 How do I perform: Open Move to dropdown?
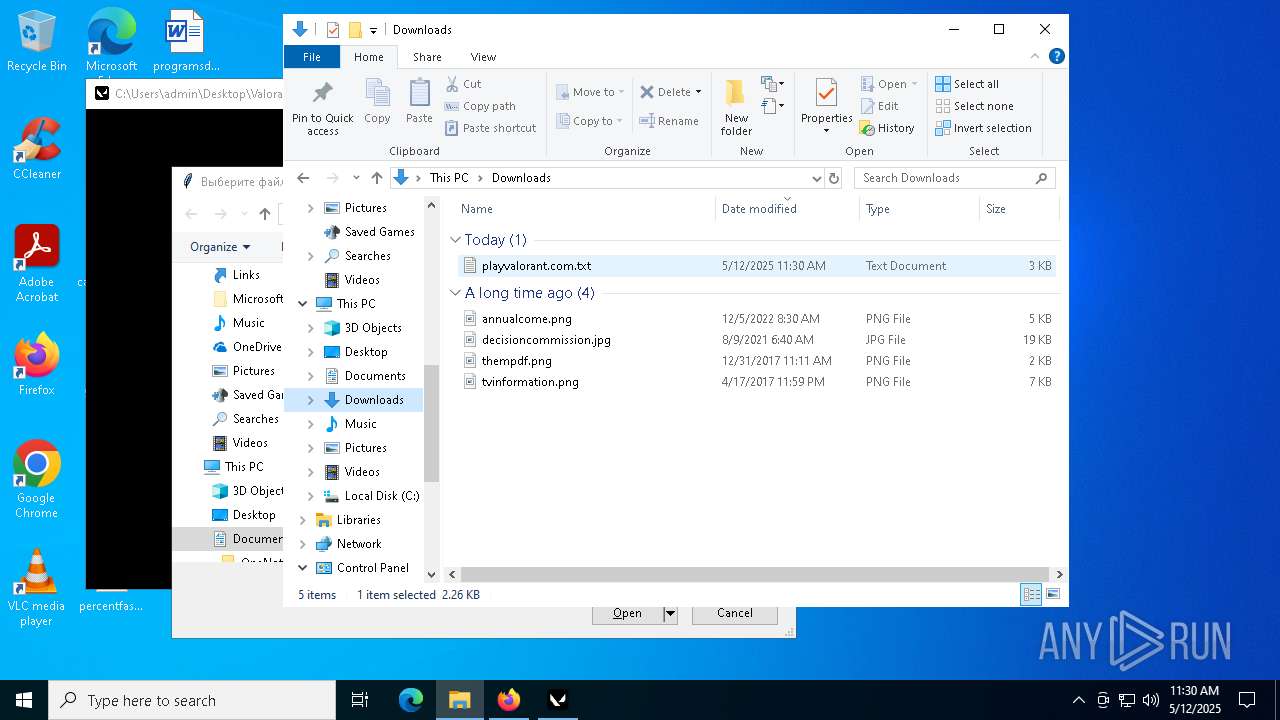(x=590, y=92)
